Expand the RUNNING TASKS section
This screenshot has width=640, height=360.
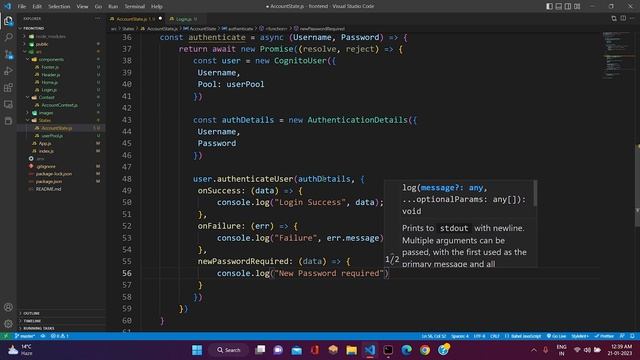[x=39, y=328]
